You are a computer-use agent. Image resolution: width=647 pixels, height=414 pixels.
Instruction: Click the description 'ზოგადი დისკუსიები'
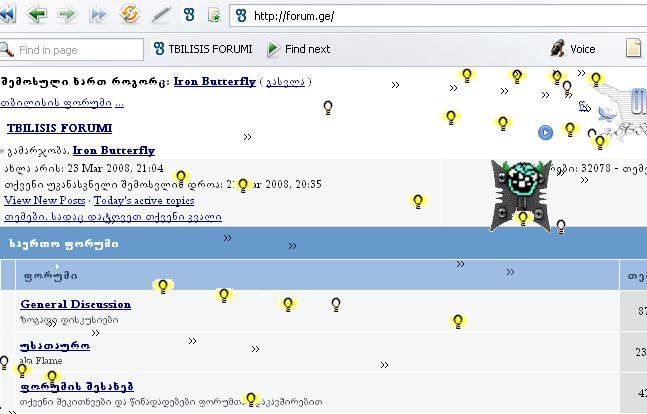pyautogui.click(x=69, y=320)
